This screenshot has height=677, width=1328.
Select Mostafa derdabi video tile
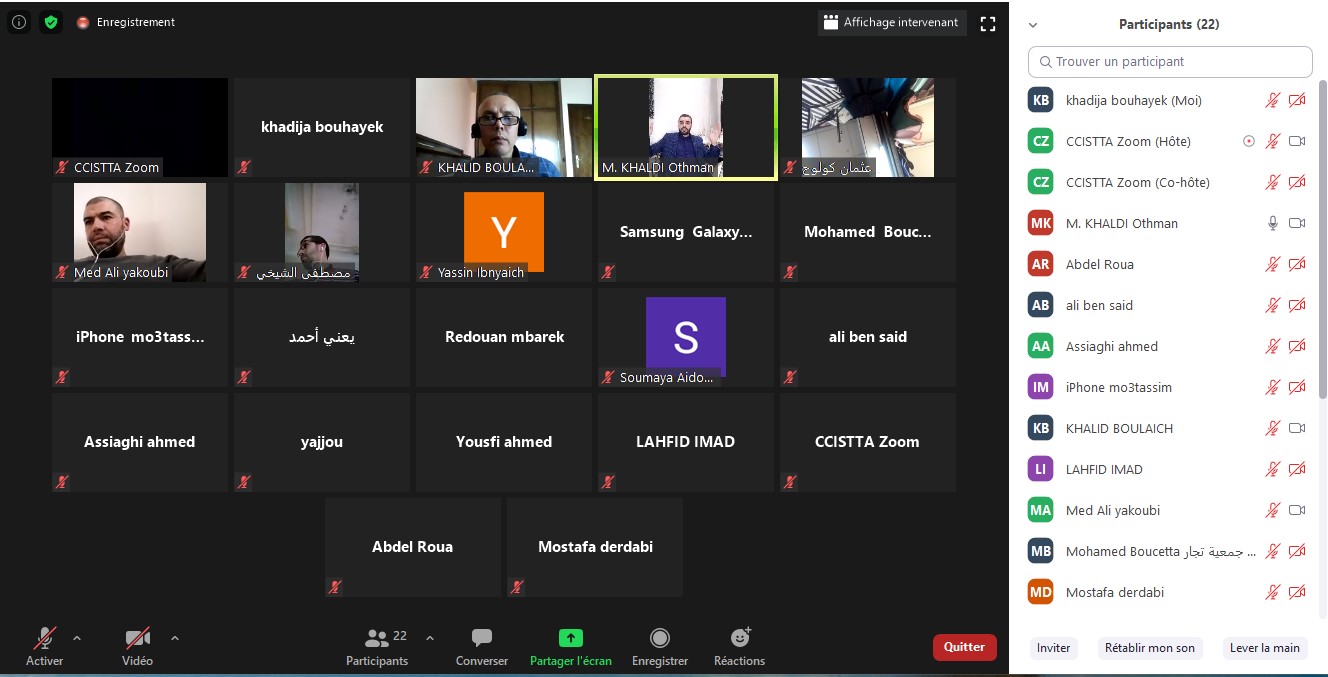click(595, 547)
